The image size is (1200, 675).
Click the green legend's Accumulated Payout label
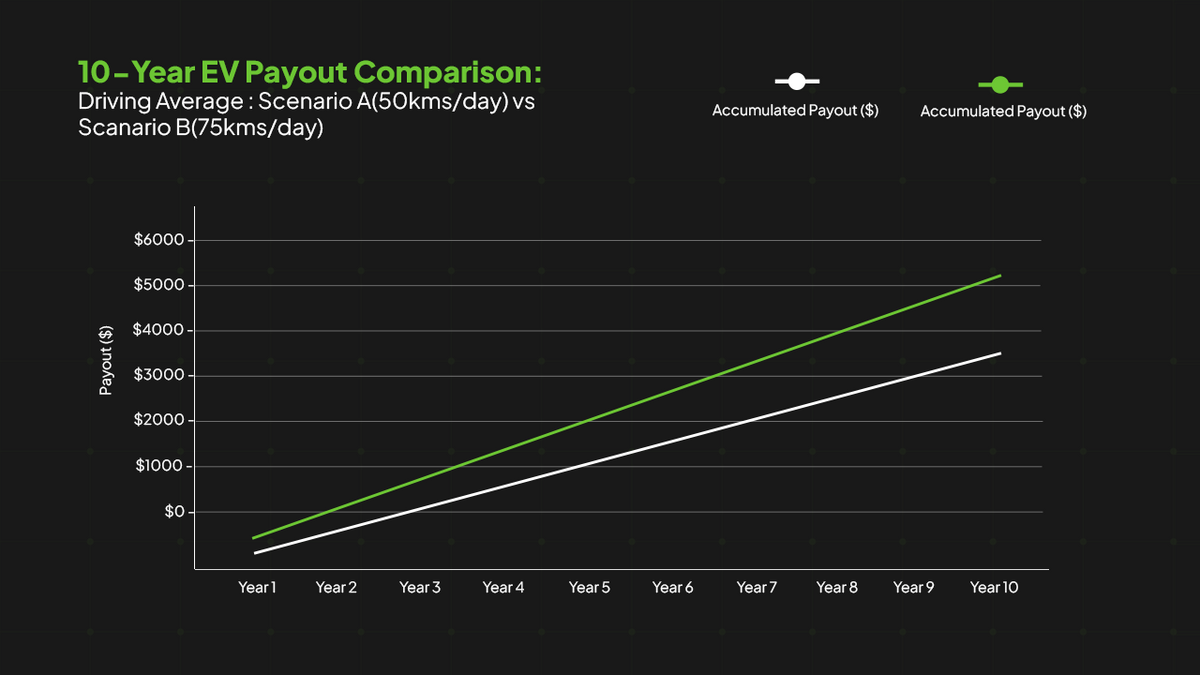(x=1003, y=112)
